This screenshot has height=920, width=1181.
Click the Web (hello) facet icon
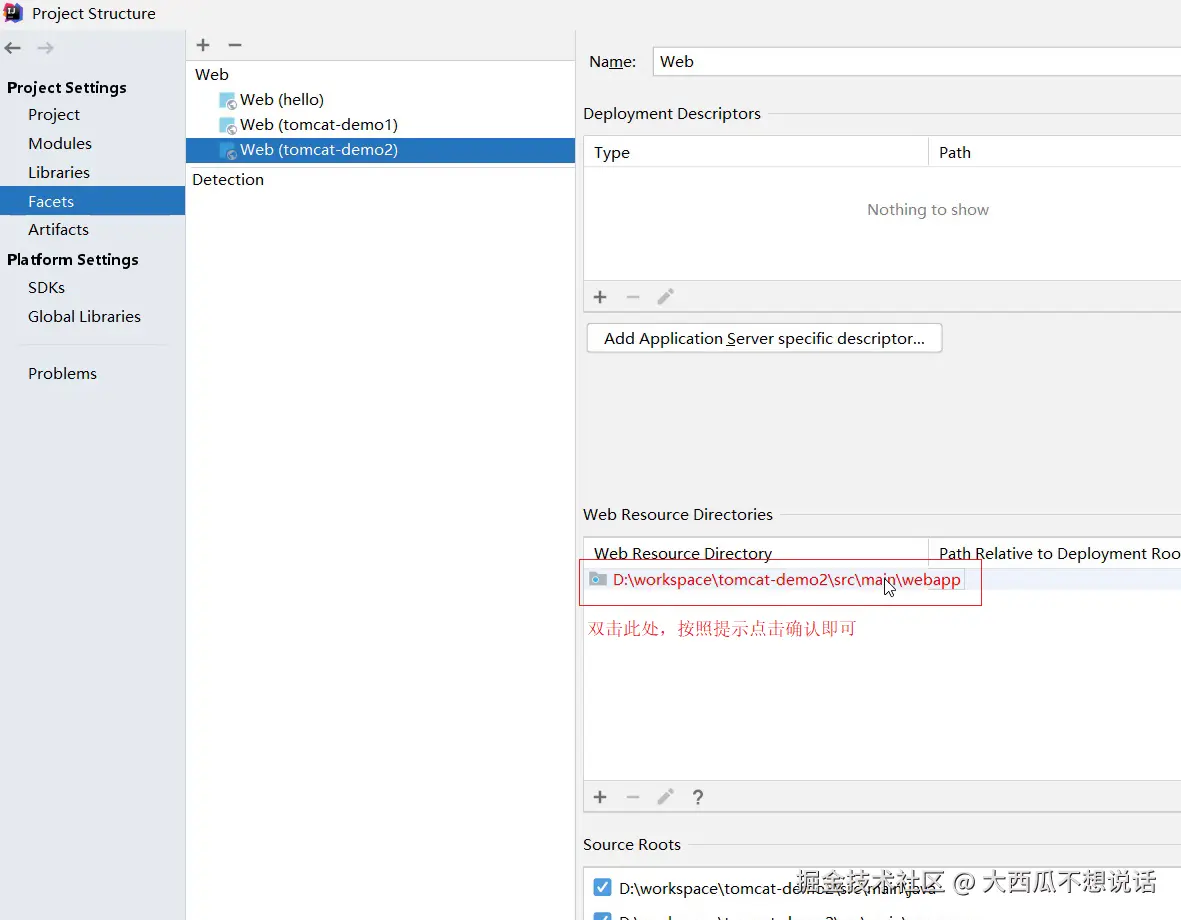(x=227, y=100)
